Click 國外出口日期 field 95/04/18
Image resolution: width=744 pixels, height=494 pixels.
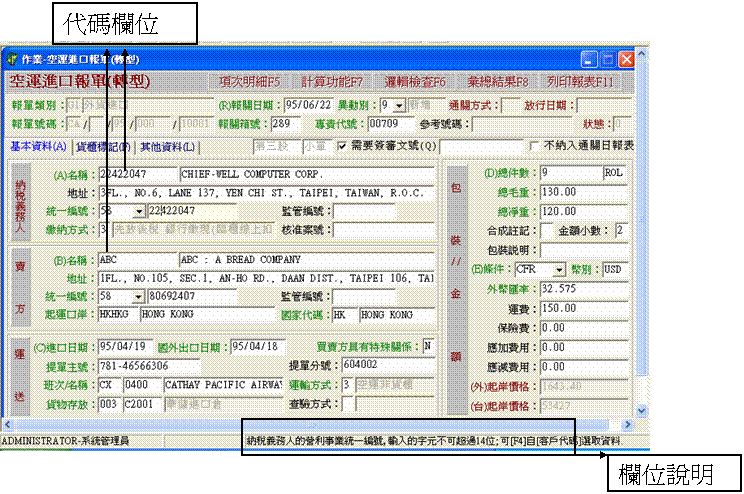[x=258, y=346]
